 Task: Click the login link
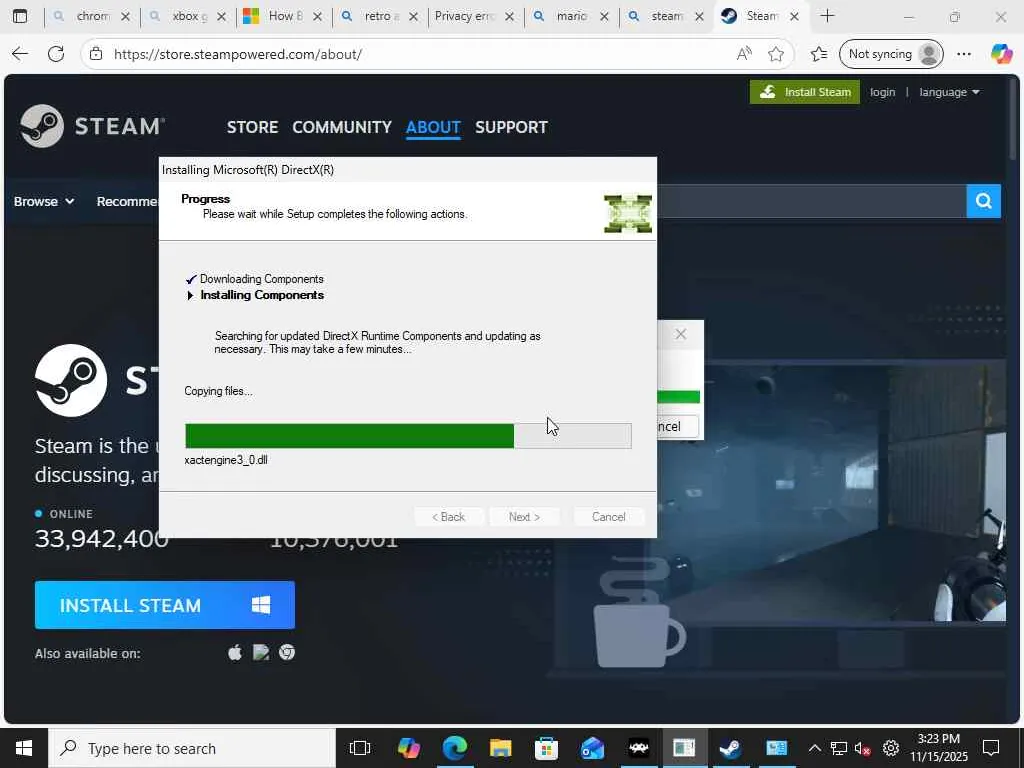pyautogui.click(x=882, y=92)
